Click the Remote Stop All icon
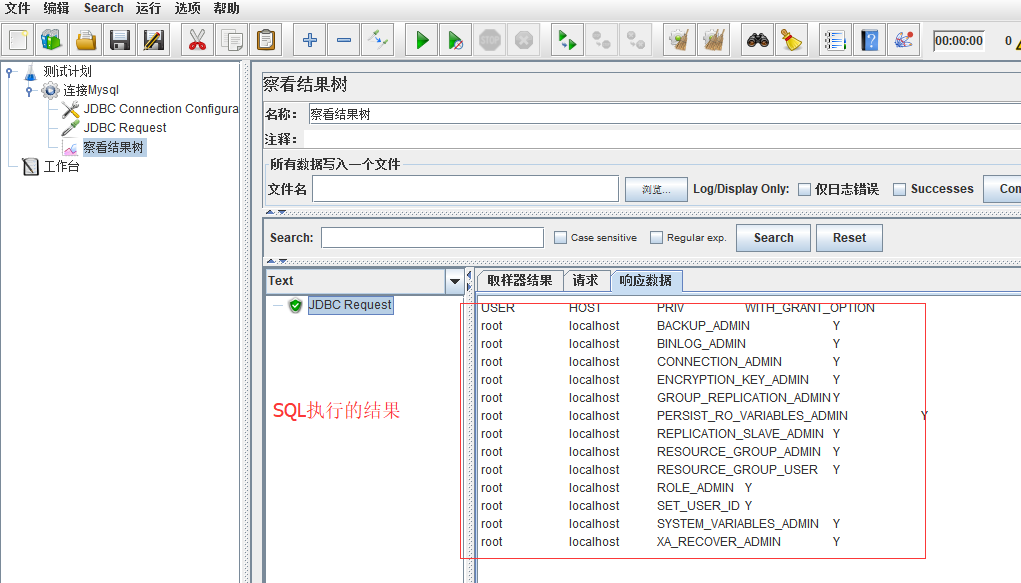Image resolution: width=1021 pixels, height=583 pixels. pos(601,40)
